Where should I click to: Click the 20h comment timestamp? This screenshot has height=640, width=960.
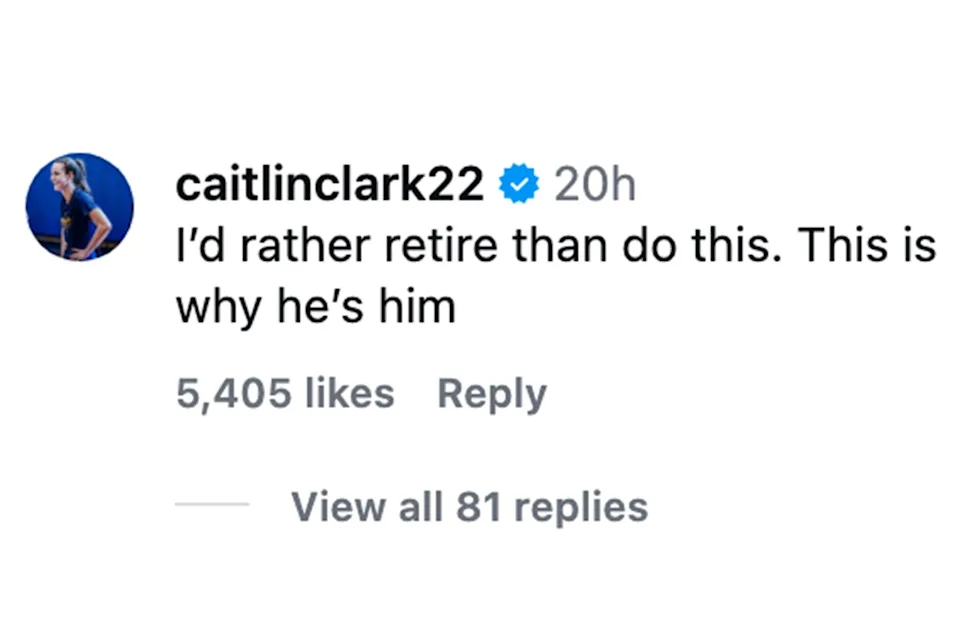point(594,185)
